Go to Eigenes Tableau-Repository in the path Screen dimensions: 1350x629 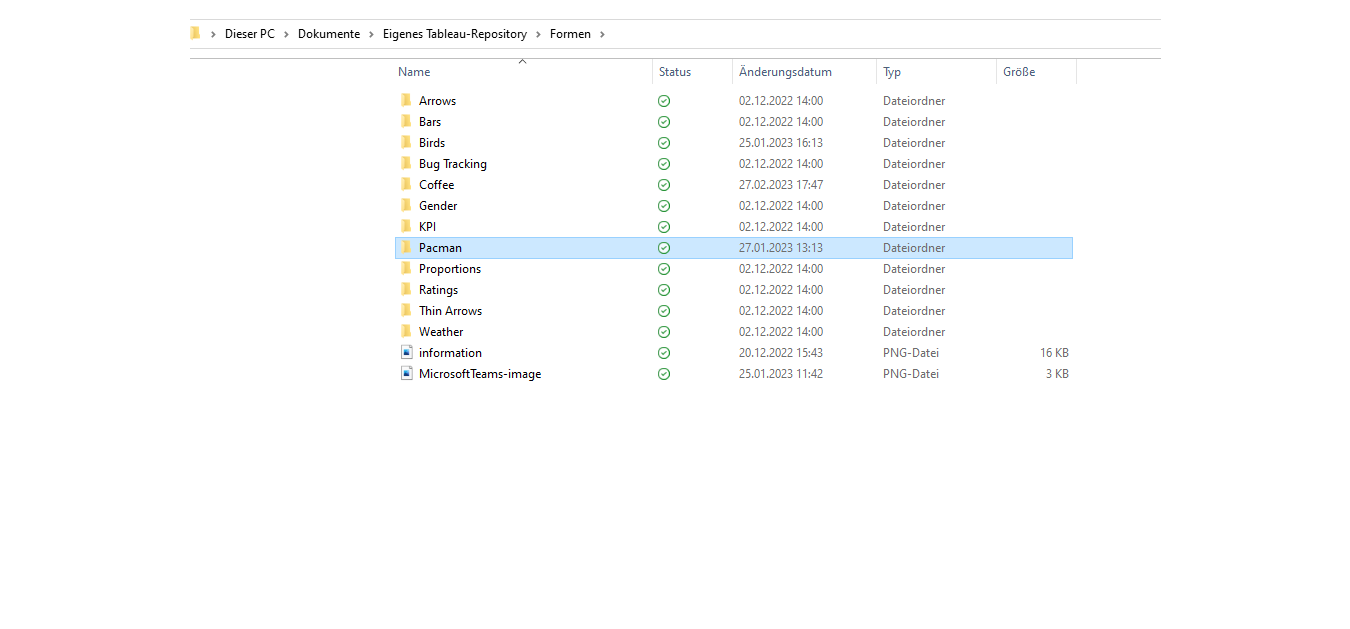(x=454, y=34)
